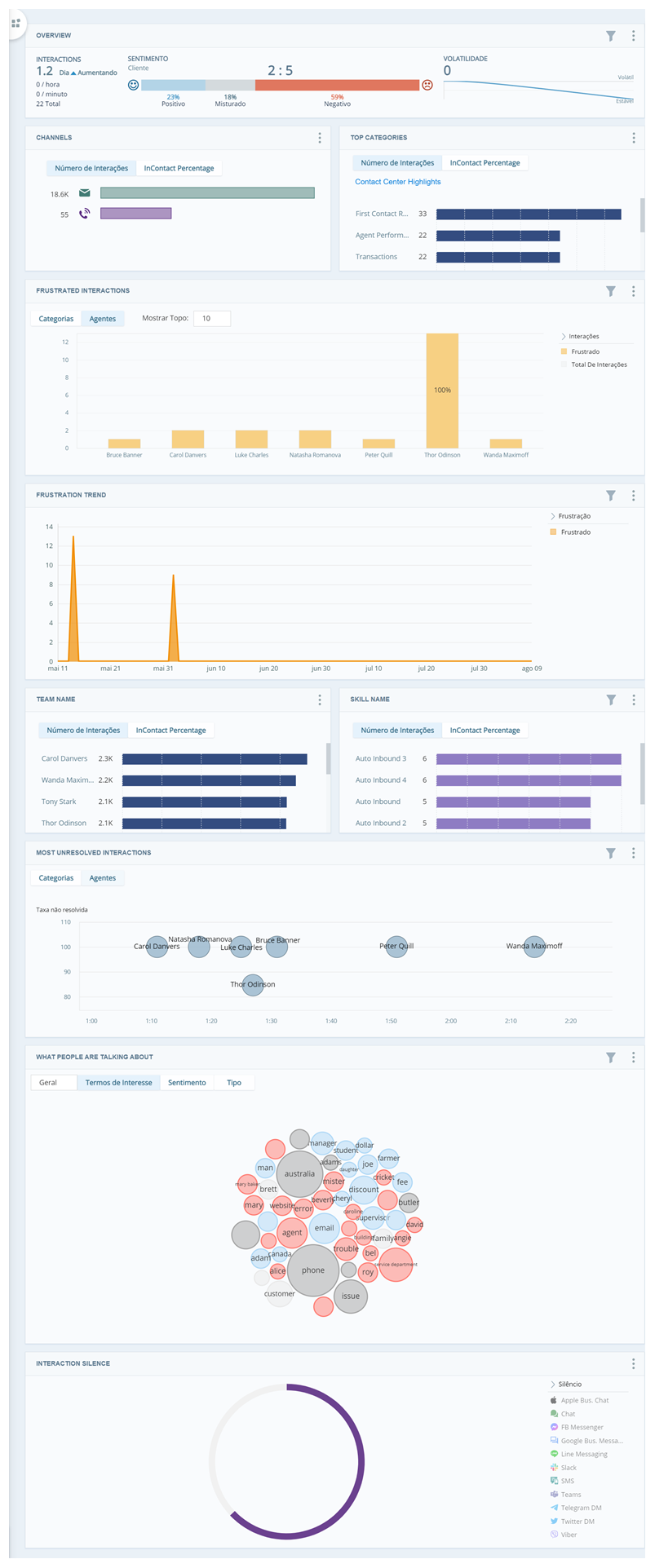
Task: Switch to Agentes tab in Frustrated Interactions
Action: click(103, 319)
